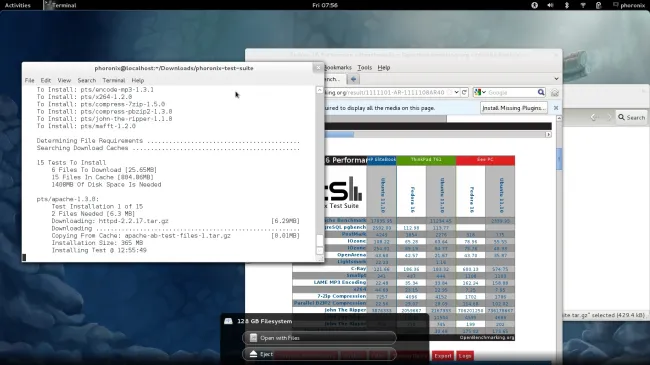The image size is (650, 365).
Task: Click the back arrow in Files window
Action: coord(594,117)
